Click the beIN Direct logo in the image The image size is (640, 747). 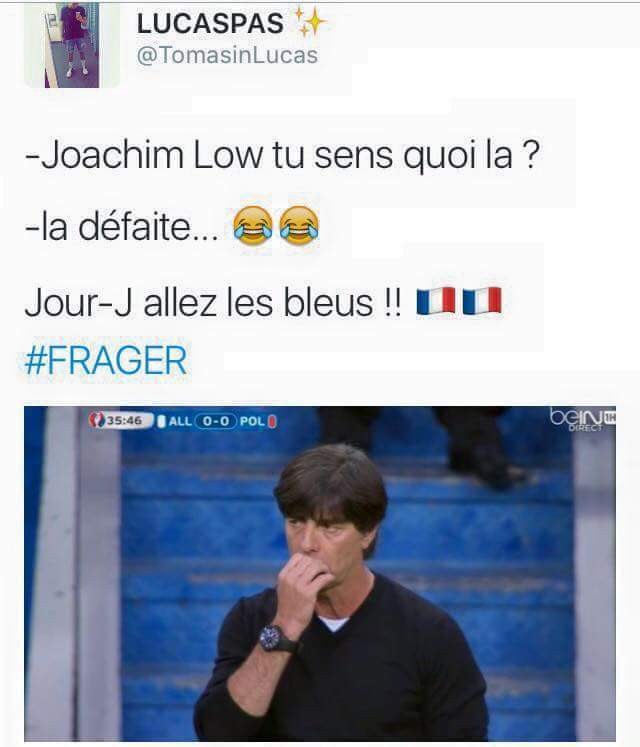click(x=582, y=418)
